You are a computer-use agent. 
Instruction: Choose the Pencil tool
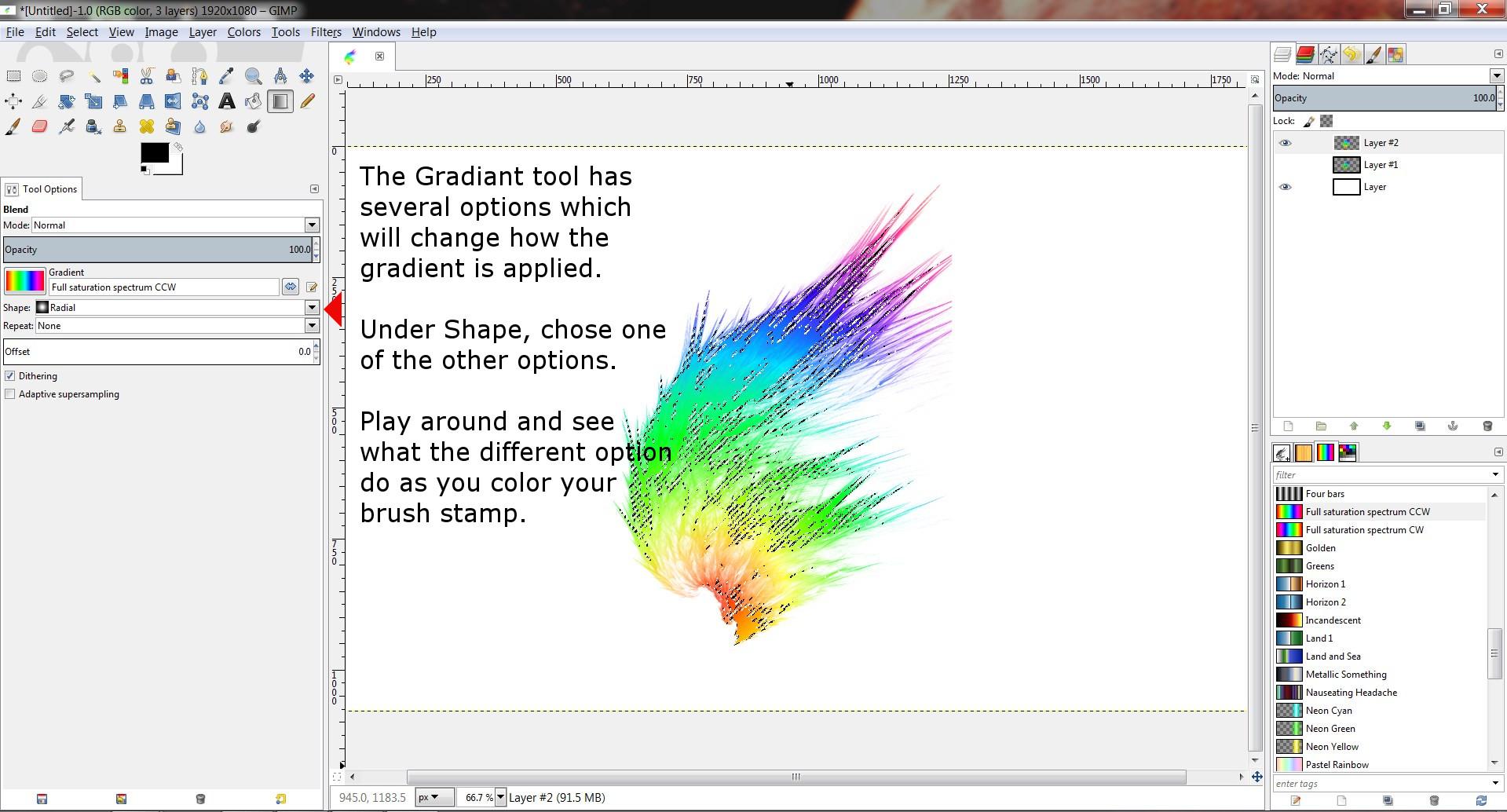(307, 101)
